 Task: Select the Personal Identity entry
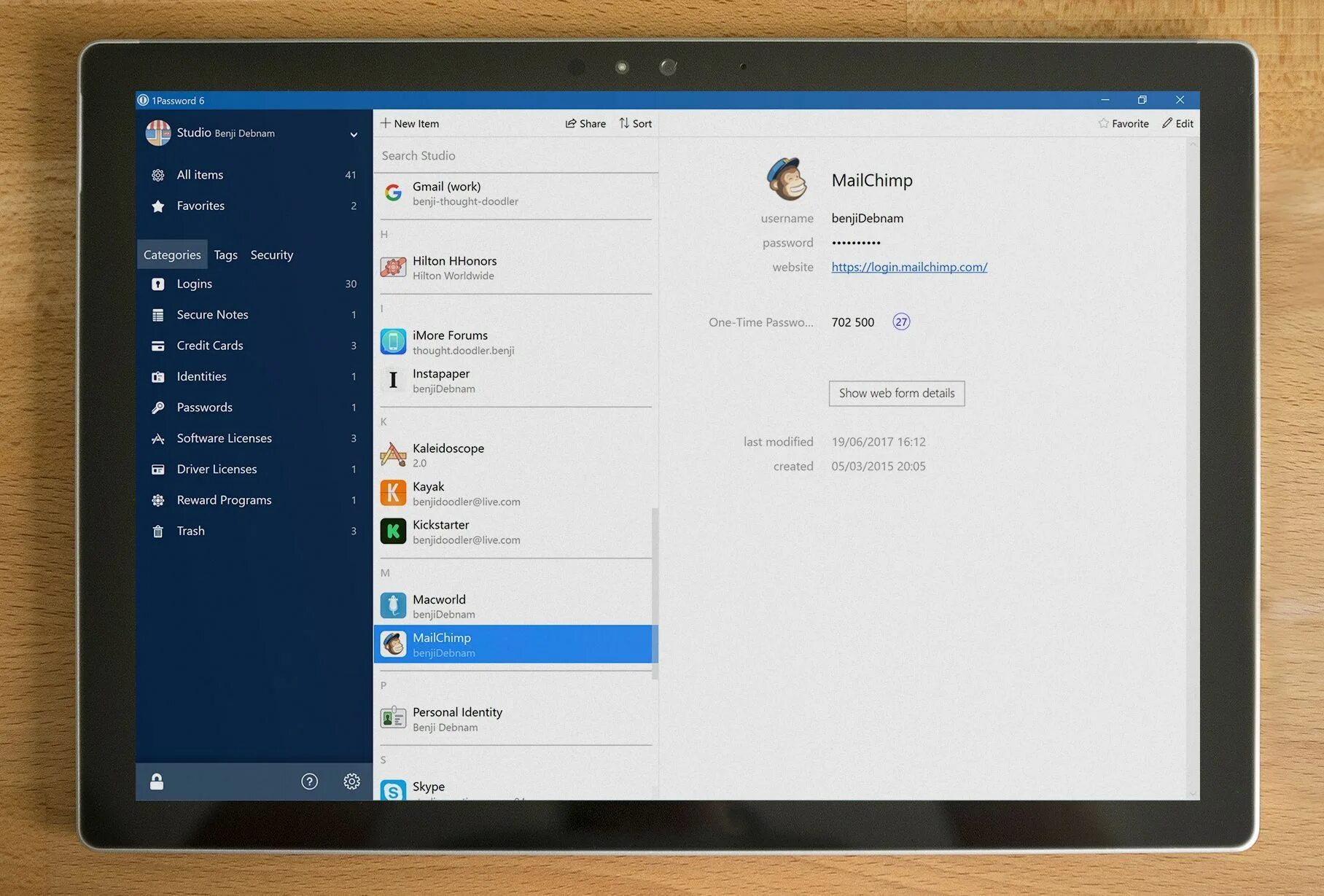(515, 719)
